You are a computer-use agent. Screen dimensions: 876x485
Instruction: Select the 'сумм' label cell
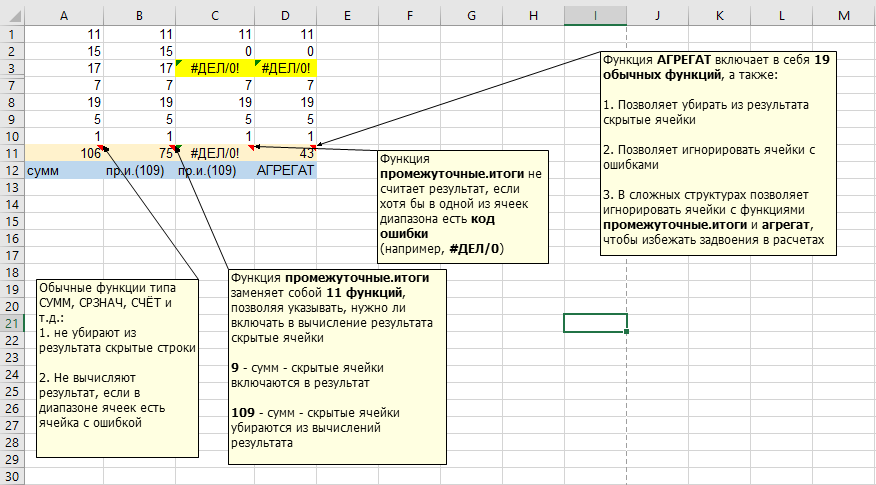[x=64, y=170]
